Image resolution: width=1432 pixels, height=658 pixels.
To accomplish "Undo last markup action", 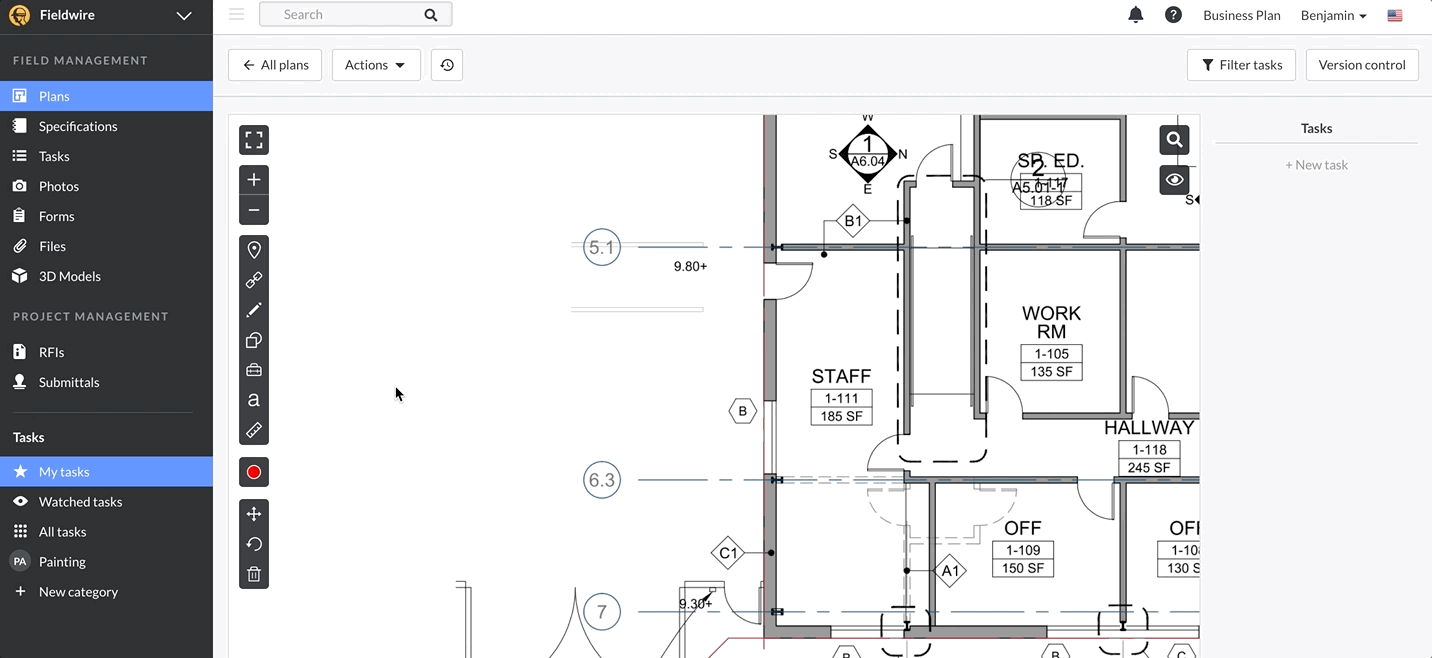I will click(254, 544).
